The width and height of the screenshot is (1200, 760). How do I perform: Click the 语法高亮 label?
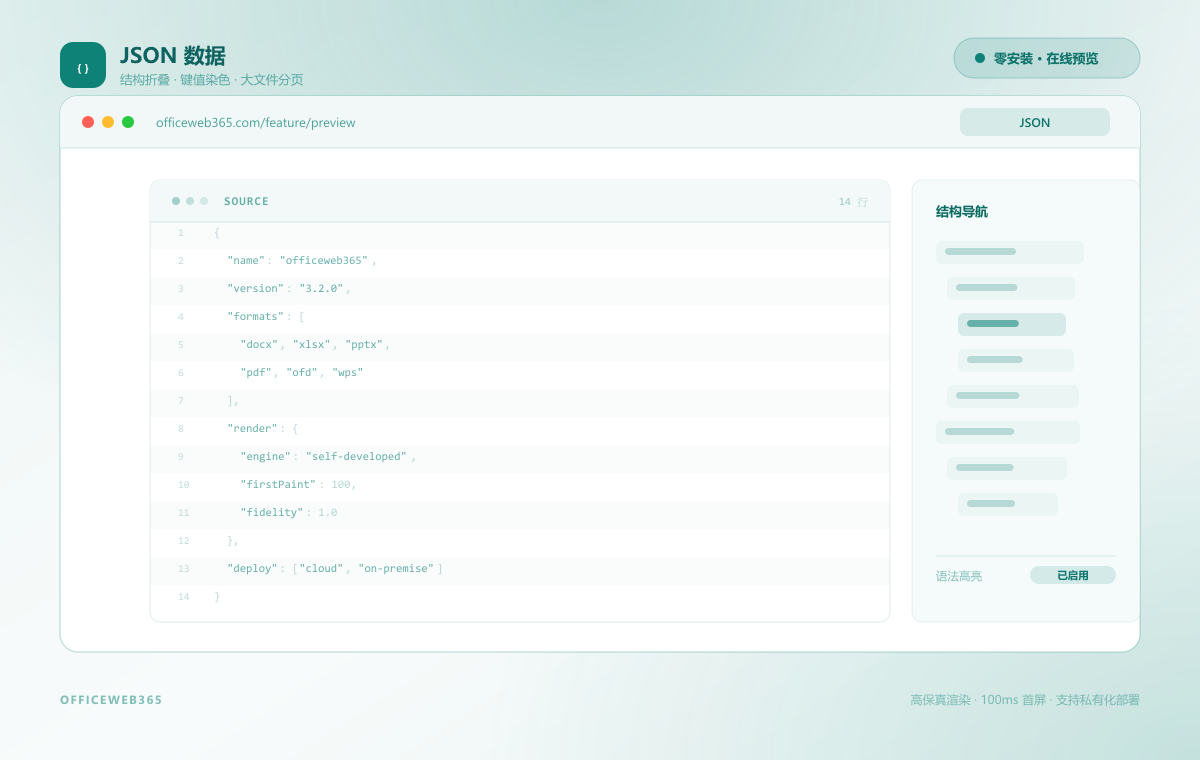coord(959,576)
